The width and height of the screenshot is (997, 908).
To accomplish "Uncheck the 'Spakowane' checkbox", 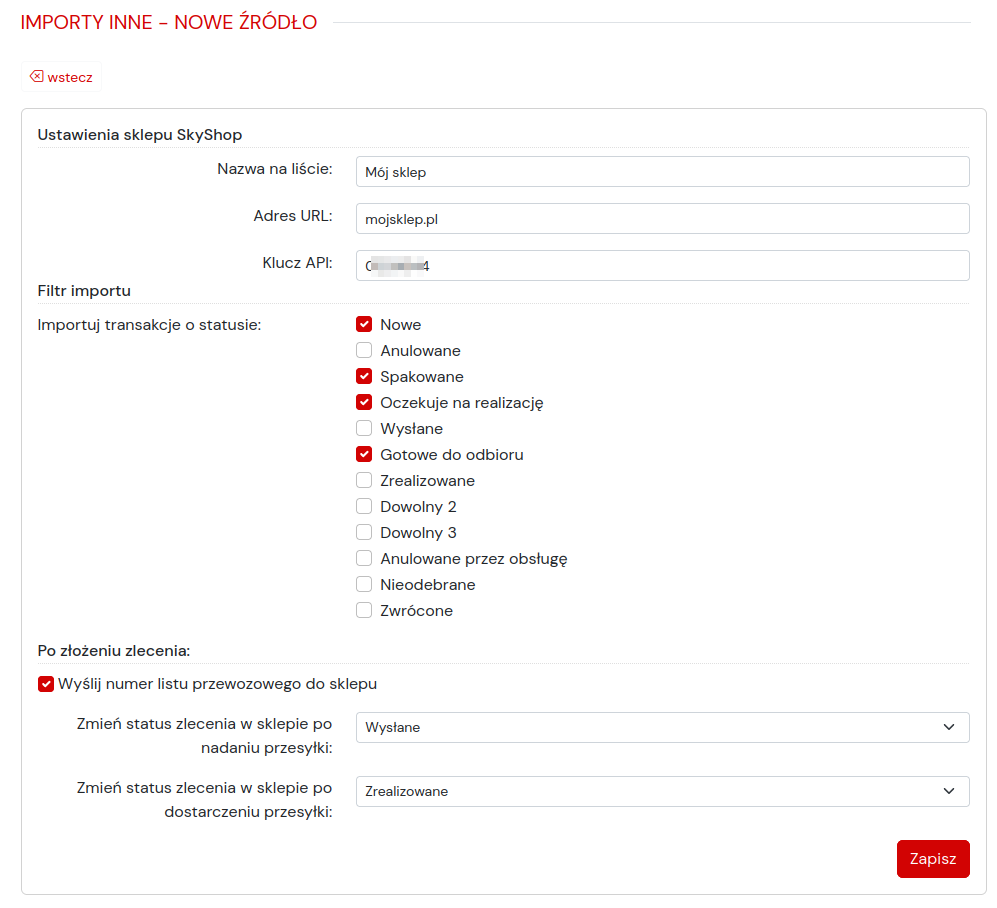I will coord(364,376).
